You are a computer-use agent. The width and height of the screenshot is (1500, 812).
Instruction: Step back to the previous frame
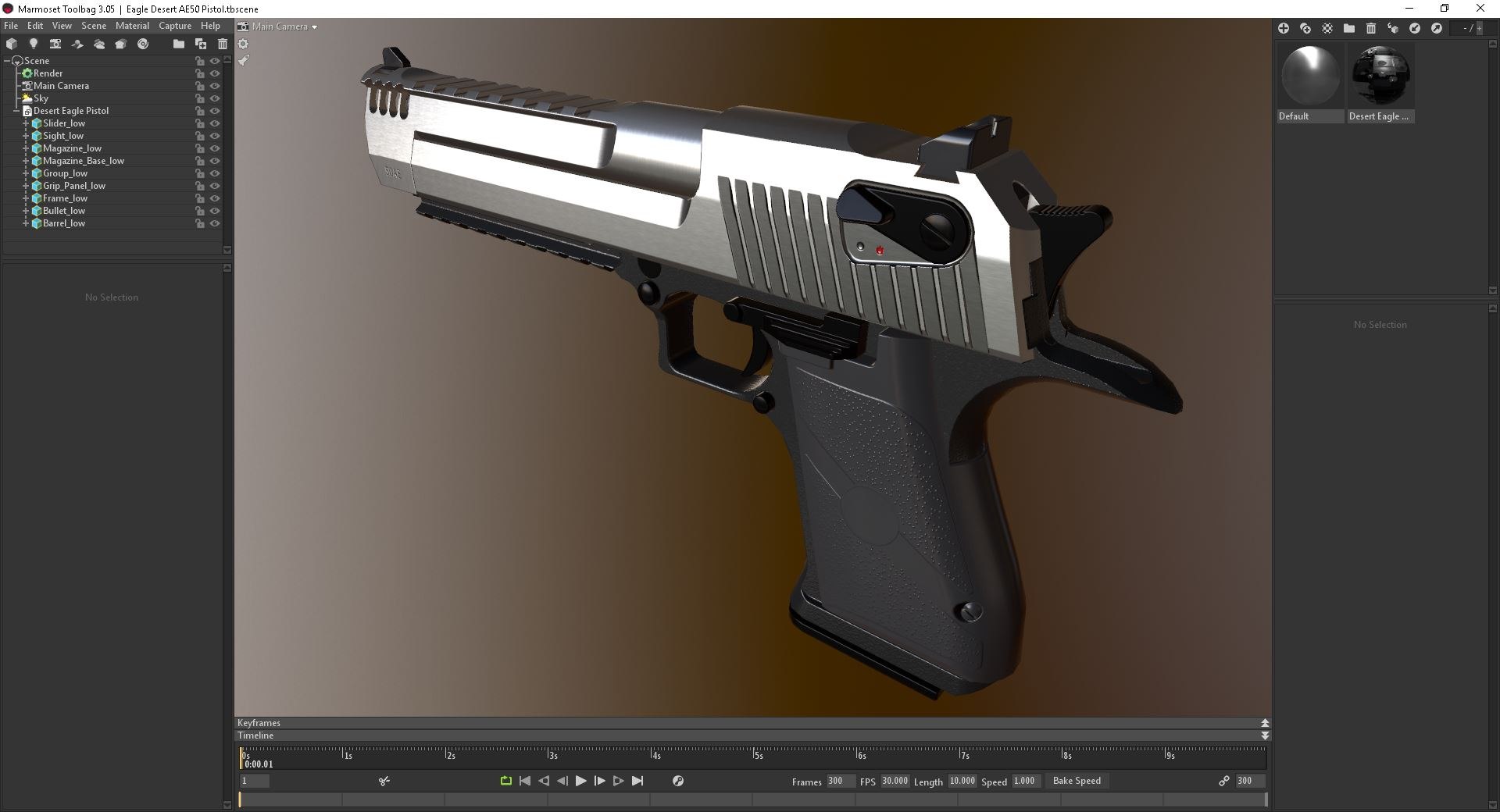[x=562, y=781]
